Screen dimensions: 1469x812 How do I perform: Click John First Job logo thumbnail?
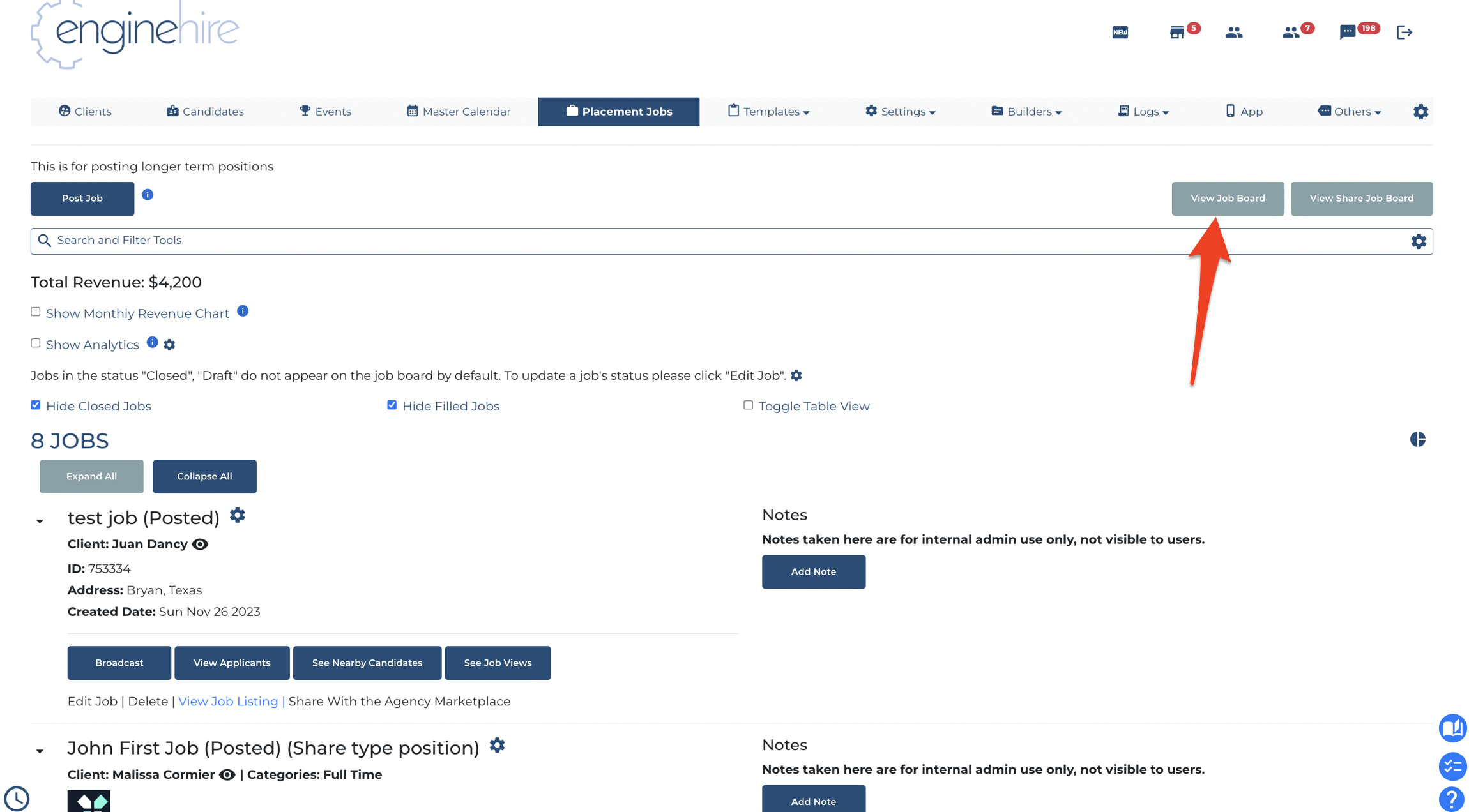pos(89,801)
